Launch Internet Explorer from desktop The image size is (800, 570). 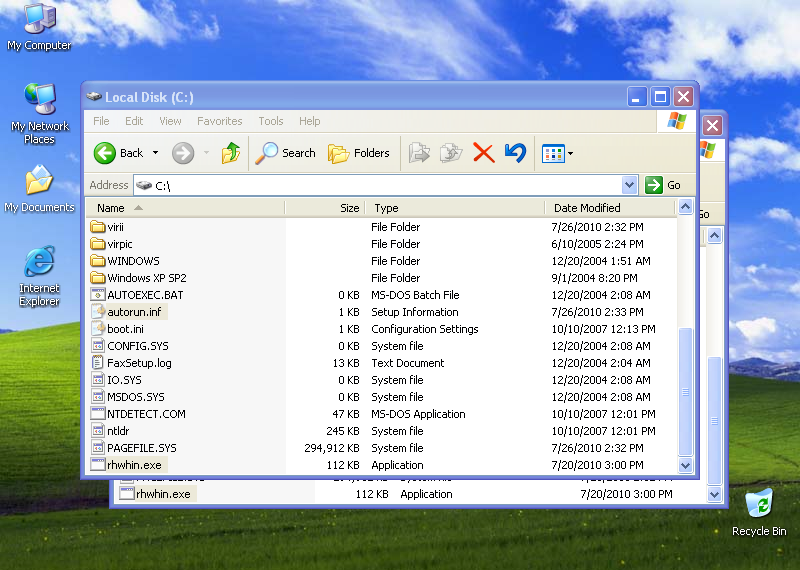click(39, 276)
